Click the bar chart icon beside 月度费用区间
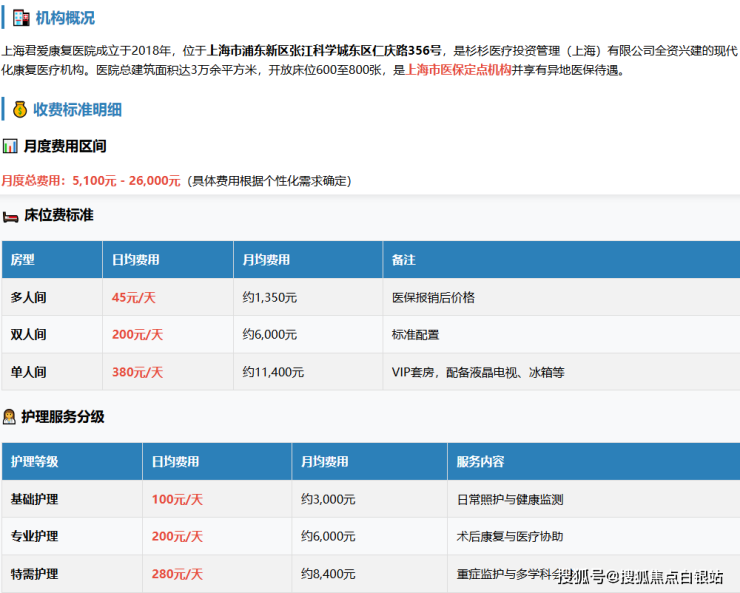Image resolution: width=740 pixels, height=593 pixels. [x=10, y=146]
